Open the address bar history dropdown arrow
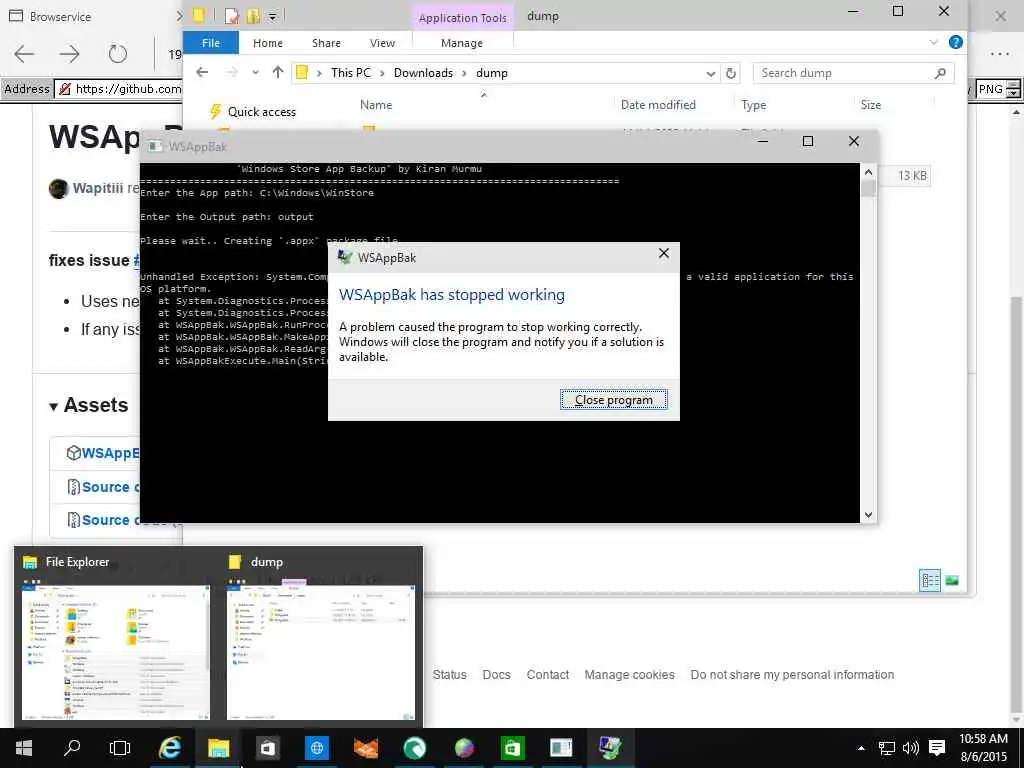Image resolution: width=1024 pixels, height=768 pixels. point(711,74)
